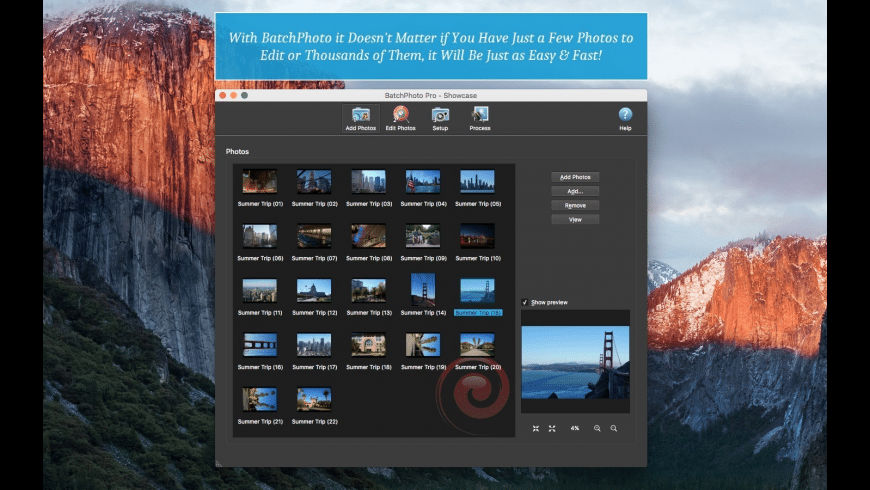
Task: Click the View button
Action: point(575,220)
